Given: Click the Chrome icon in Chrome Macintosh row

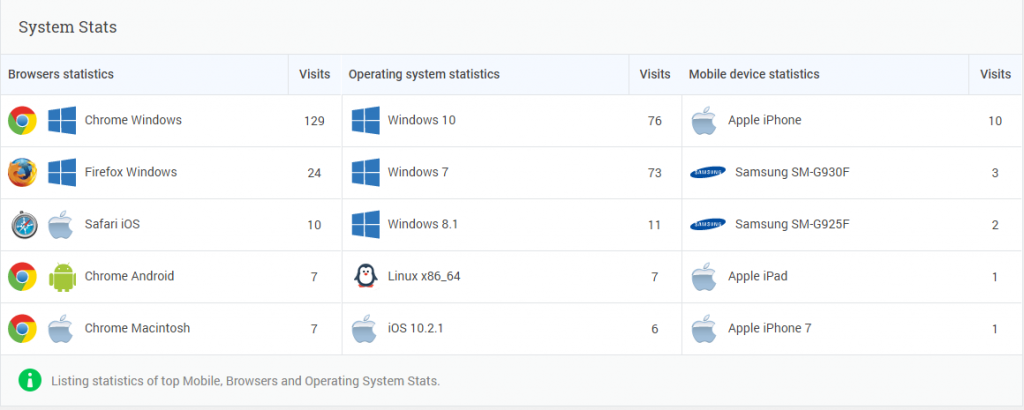Looking at the screenshot, I should click(22, 328).
